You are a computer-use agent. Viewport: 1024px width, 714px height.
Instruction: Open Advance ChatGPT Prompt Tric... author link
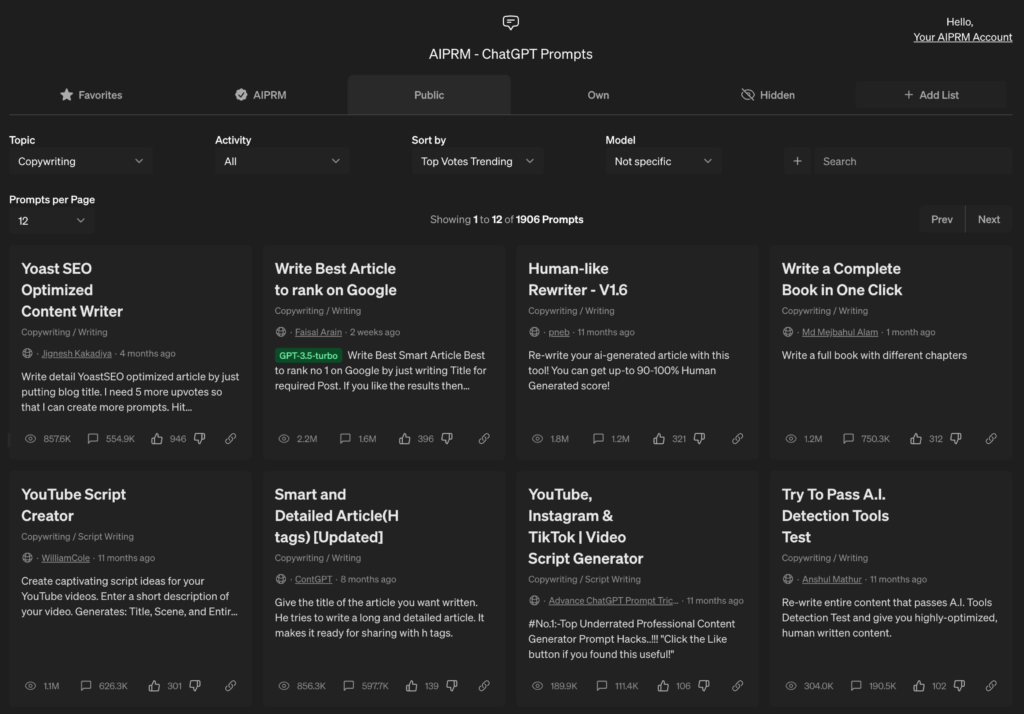point(613,600)
